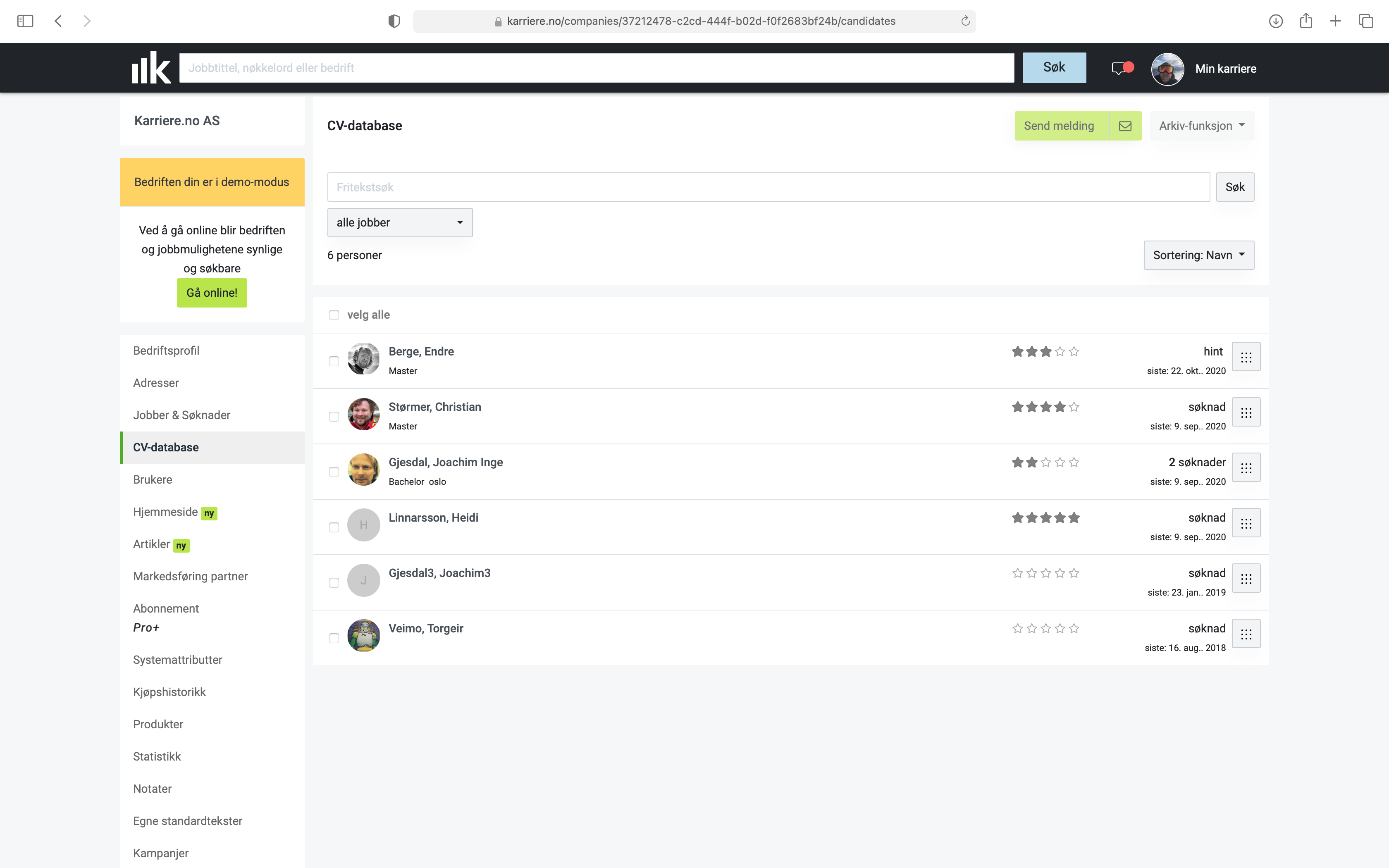
Task: Click Joachim3 Gjesdal3's J avatar
Action: tap(363, 580)
